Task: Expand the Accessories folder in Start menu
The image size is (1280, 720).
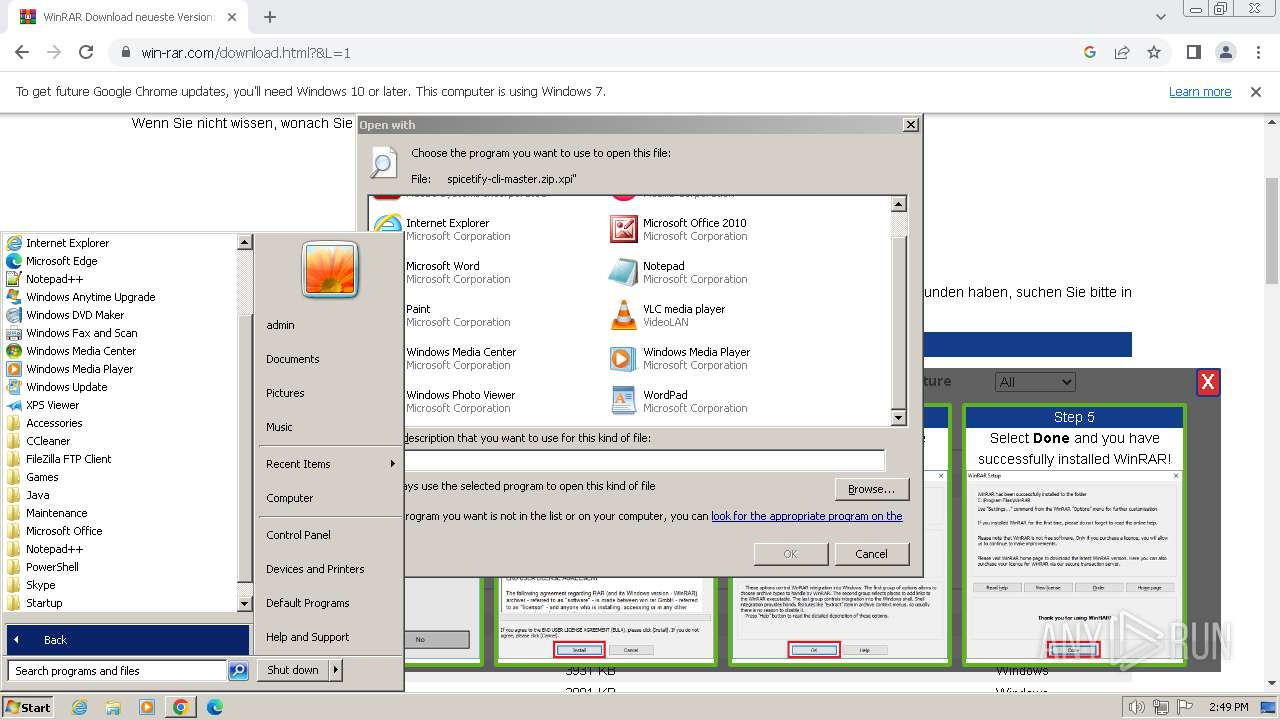Action: point(45,423)
